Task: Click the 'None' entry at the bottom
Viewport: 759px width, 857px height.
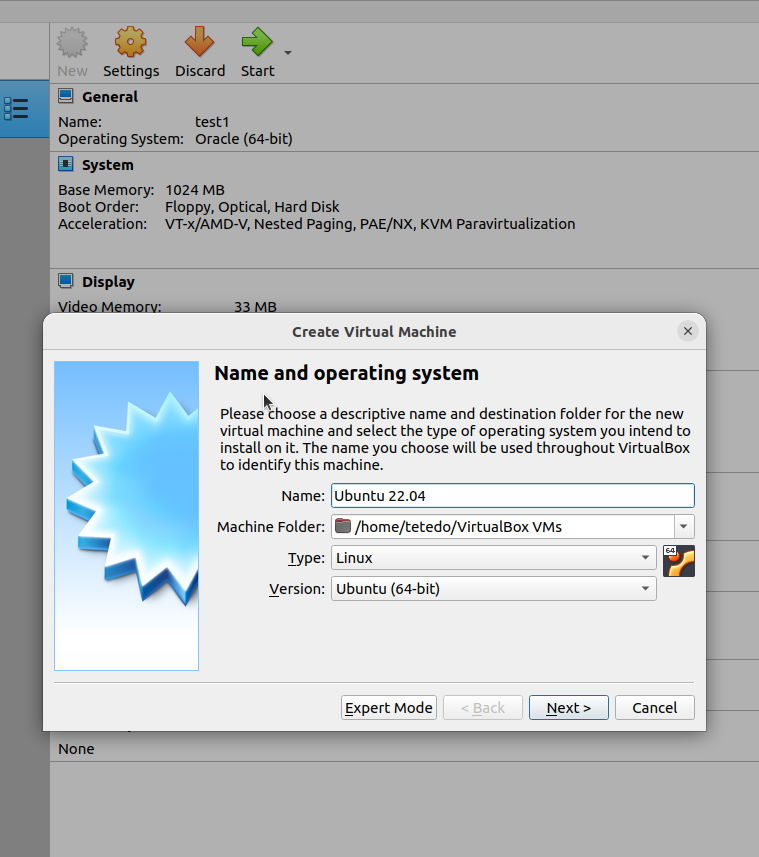Action: point(76,749)
